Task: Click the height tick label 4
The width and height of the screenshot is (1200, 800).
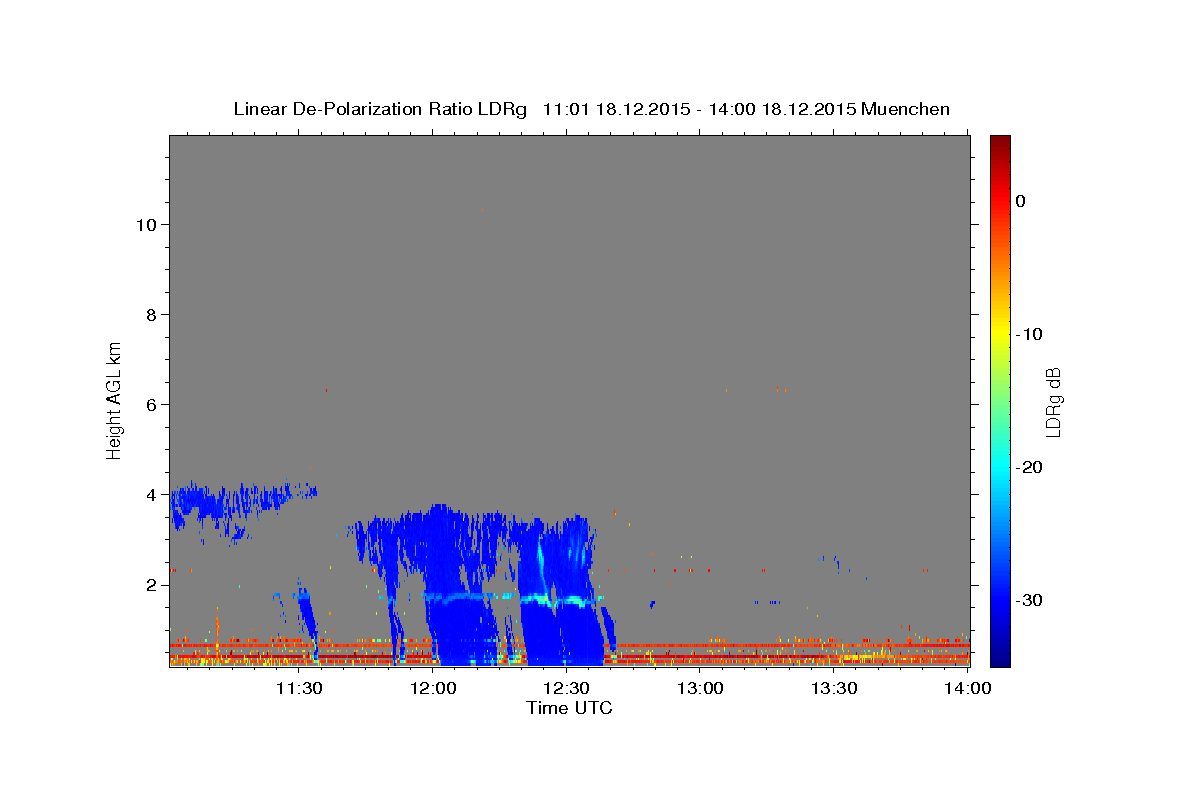Action: click(x=150, y=495)
